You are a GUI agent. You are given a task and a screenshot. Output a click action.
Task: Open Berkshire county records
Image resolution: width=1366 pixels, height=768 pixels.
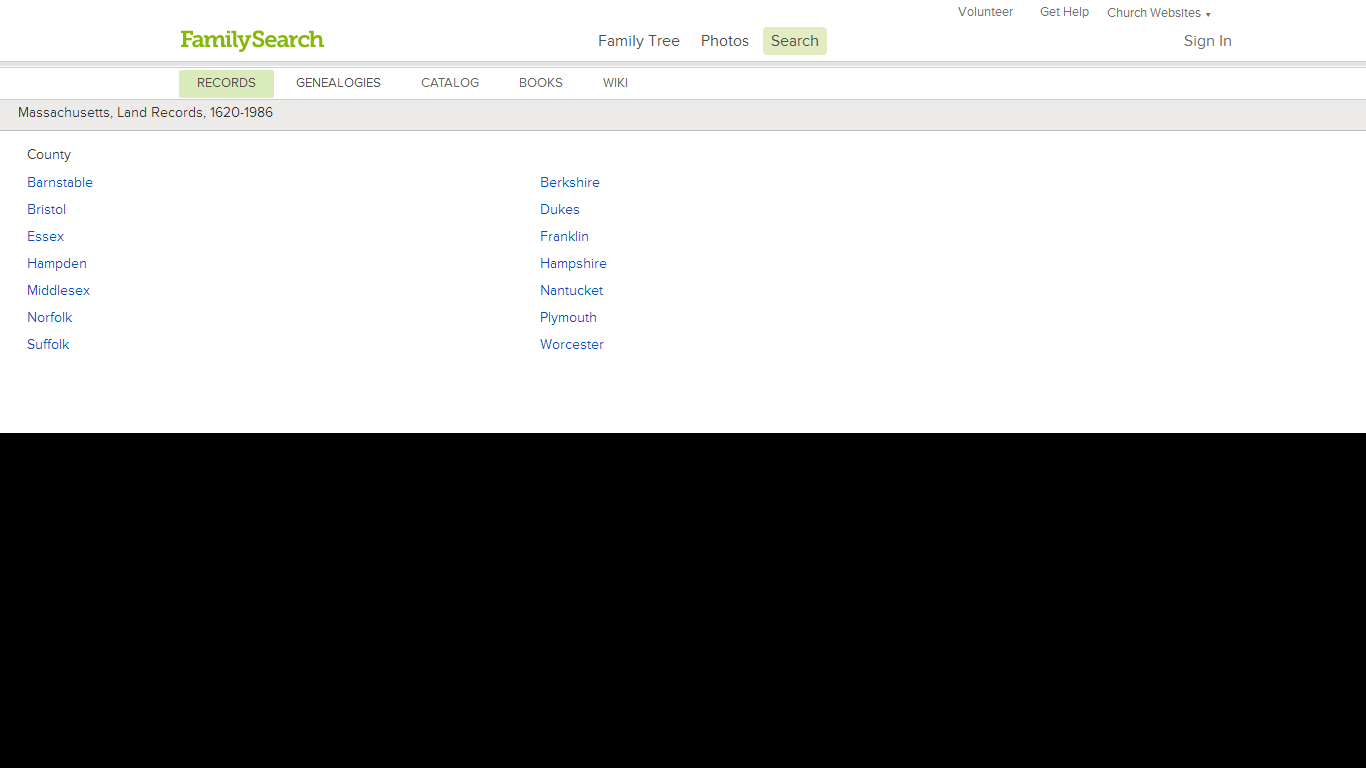[x=570, y=183]
